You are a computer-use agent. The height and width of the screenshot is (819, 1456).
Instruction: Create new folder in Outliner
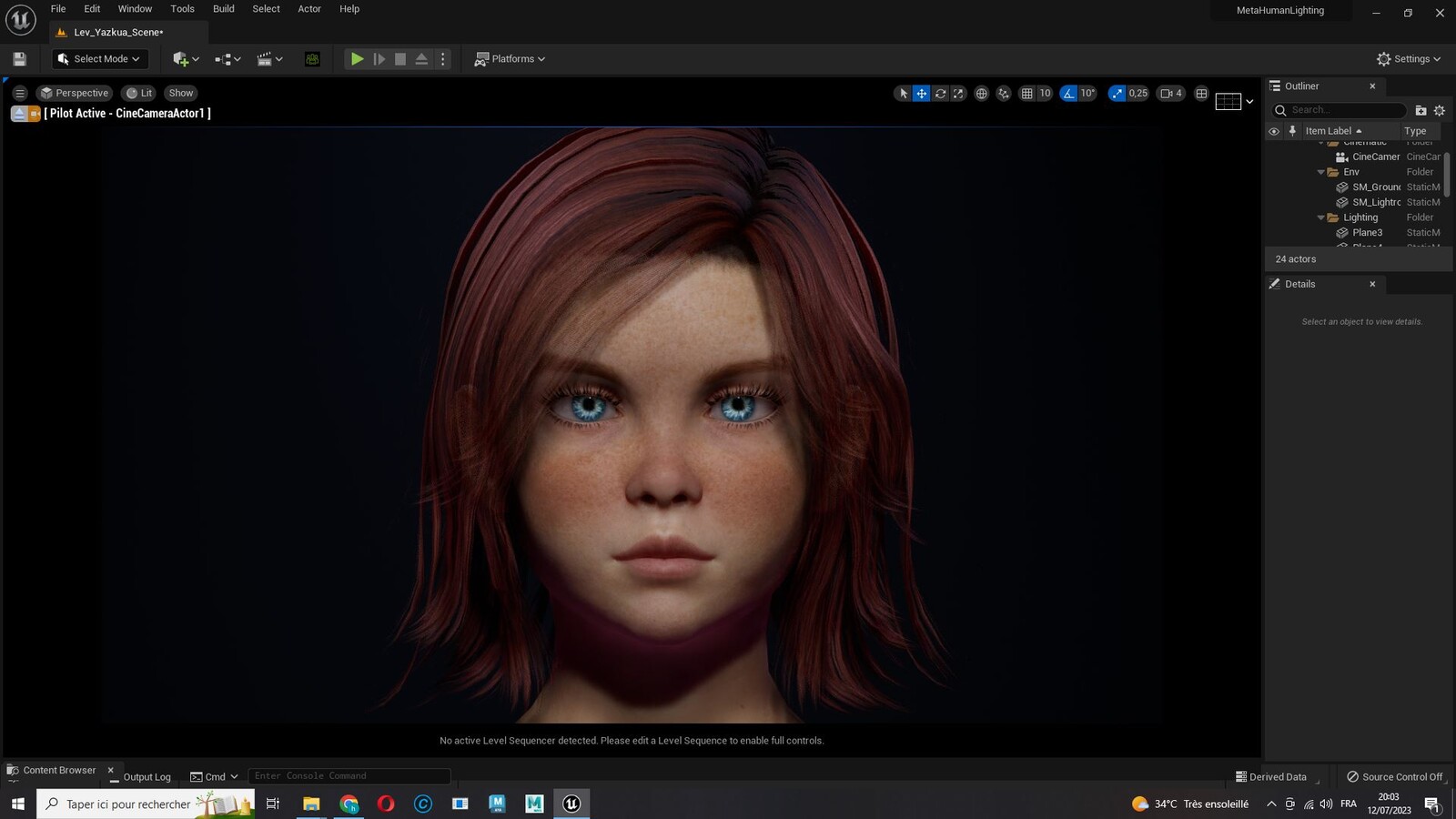[x=1421, y=110]
